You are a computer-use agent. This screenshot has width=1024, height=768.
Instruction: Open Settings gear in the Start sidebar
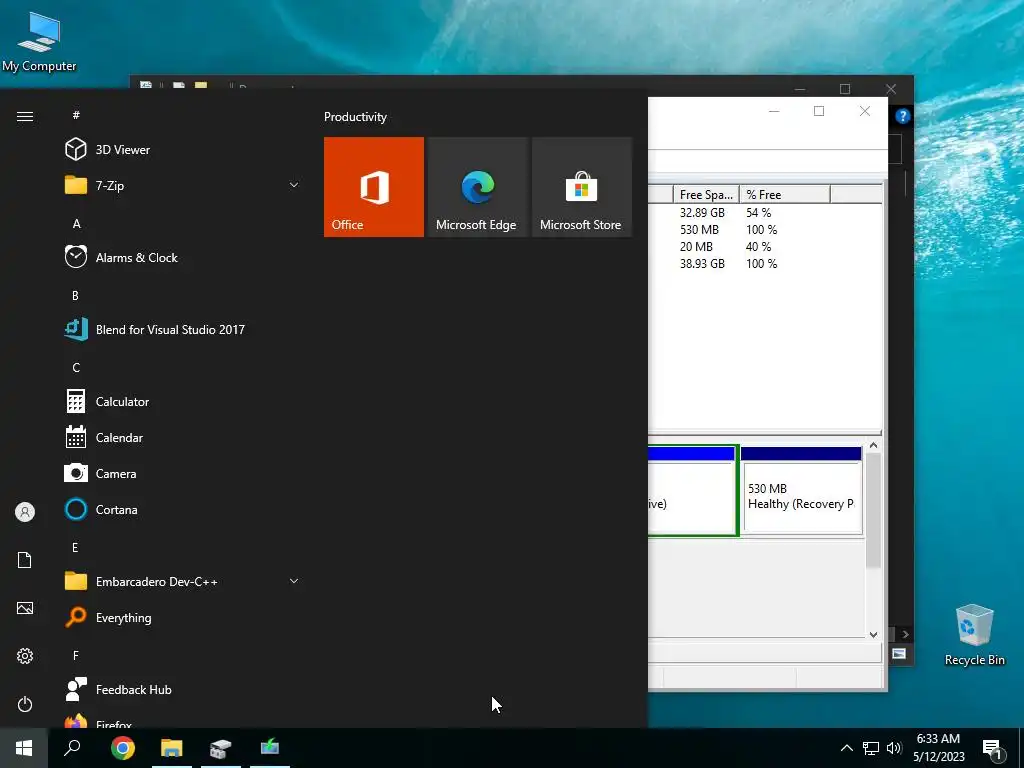click(x=25, y=656)
